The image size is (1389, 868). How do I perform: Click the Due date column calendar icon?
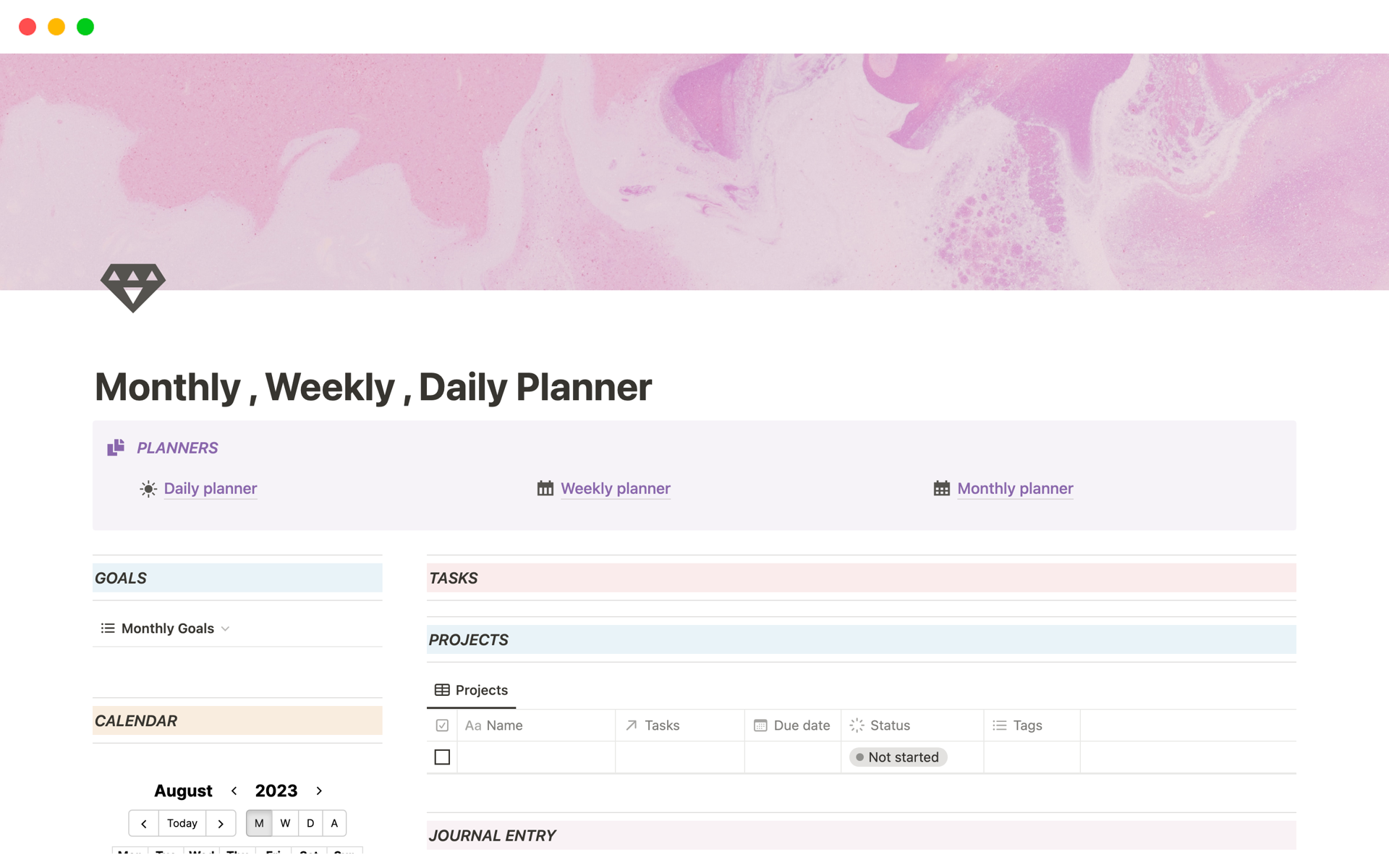click(760, 726)
